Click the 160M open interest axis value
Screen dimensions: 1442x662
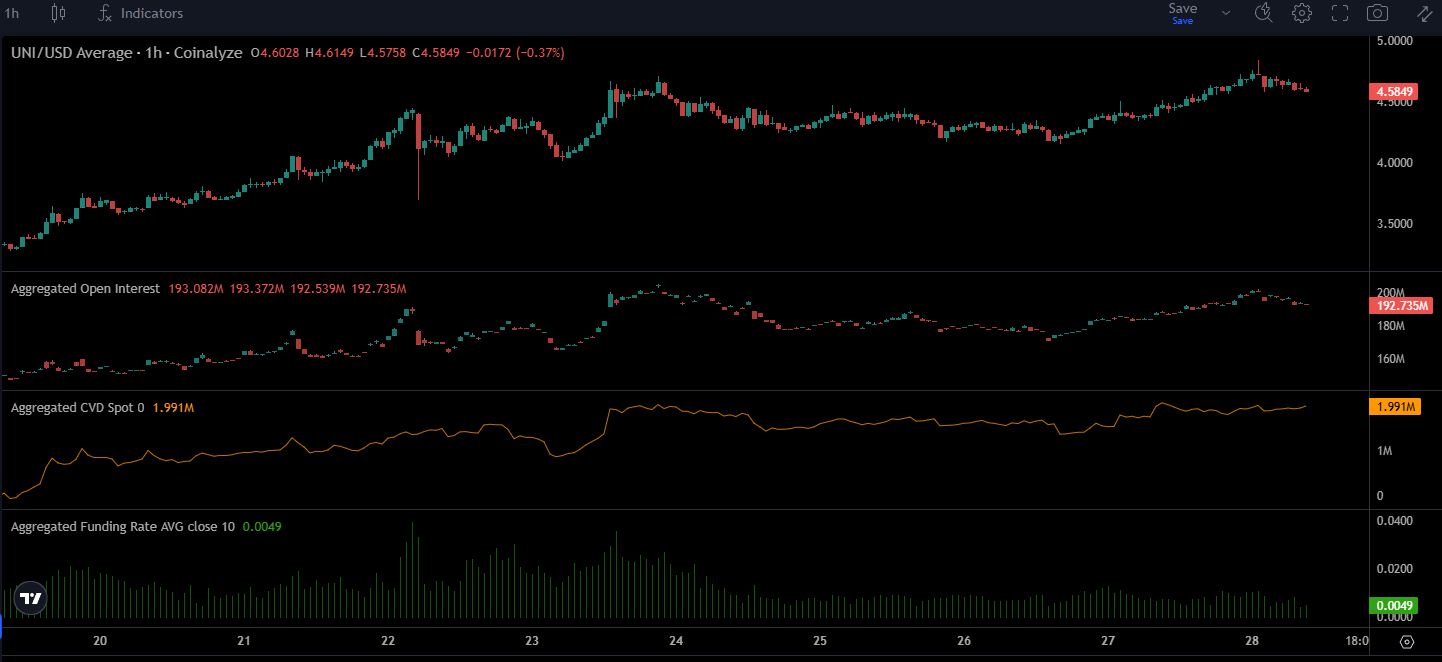1391,359
